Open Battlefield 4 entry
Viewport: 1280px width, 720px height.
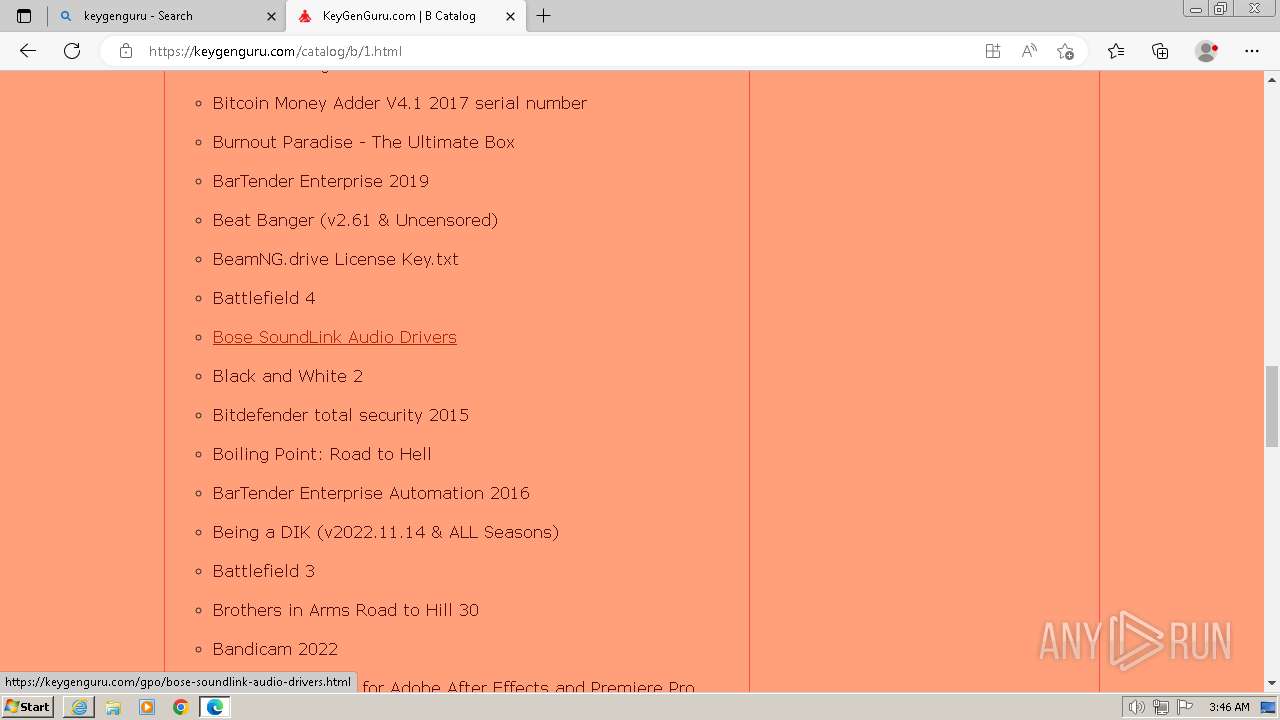(x=263, y=298)
